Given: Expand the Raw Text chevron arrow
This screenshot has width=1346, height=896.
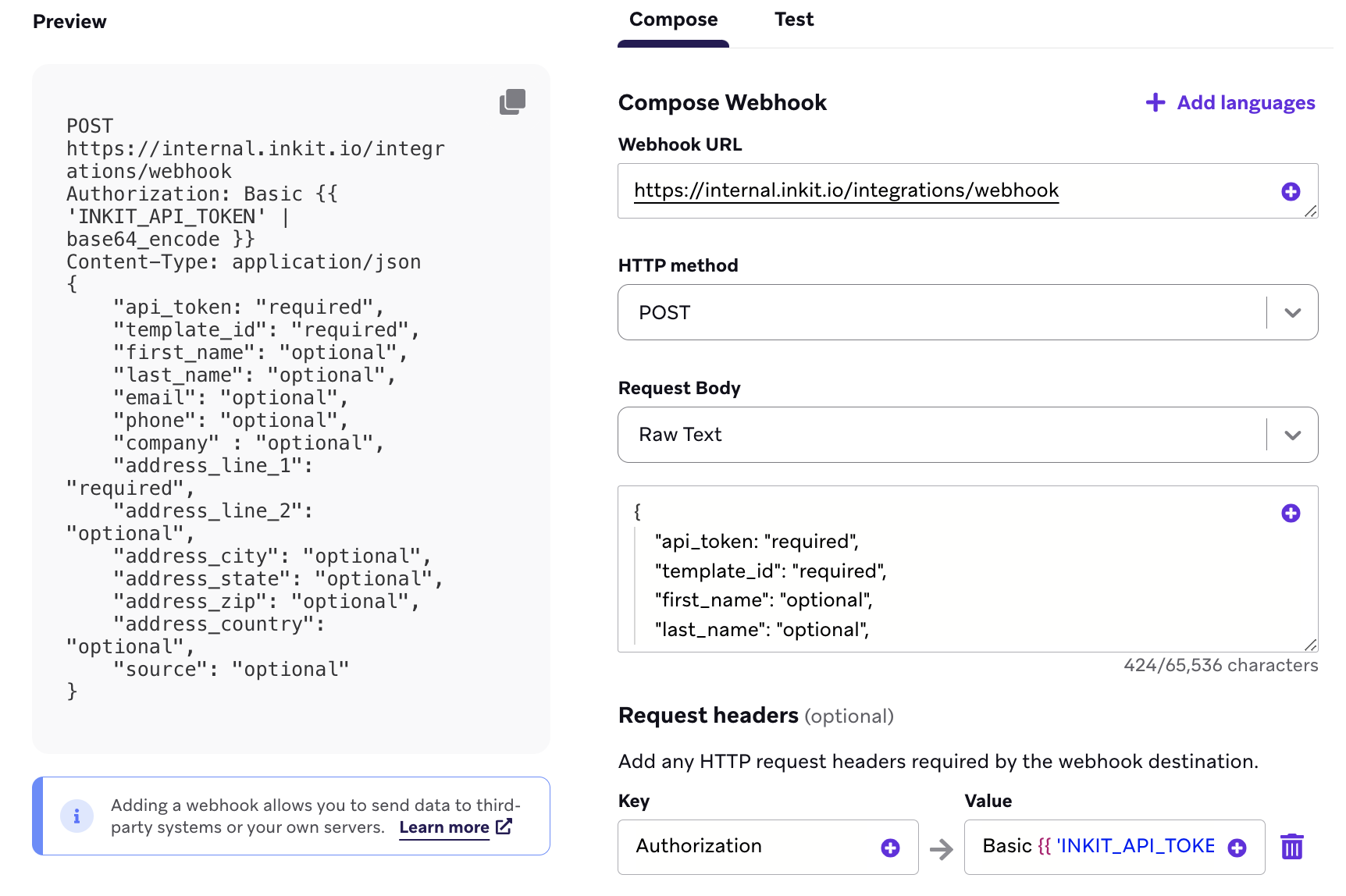Looking at the screenshot, I should point(1293,436).
